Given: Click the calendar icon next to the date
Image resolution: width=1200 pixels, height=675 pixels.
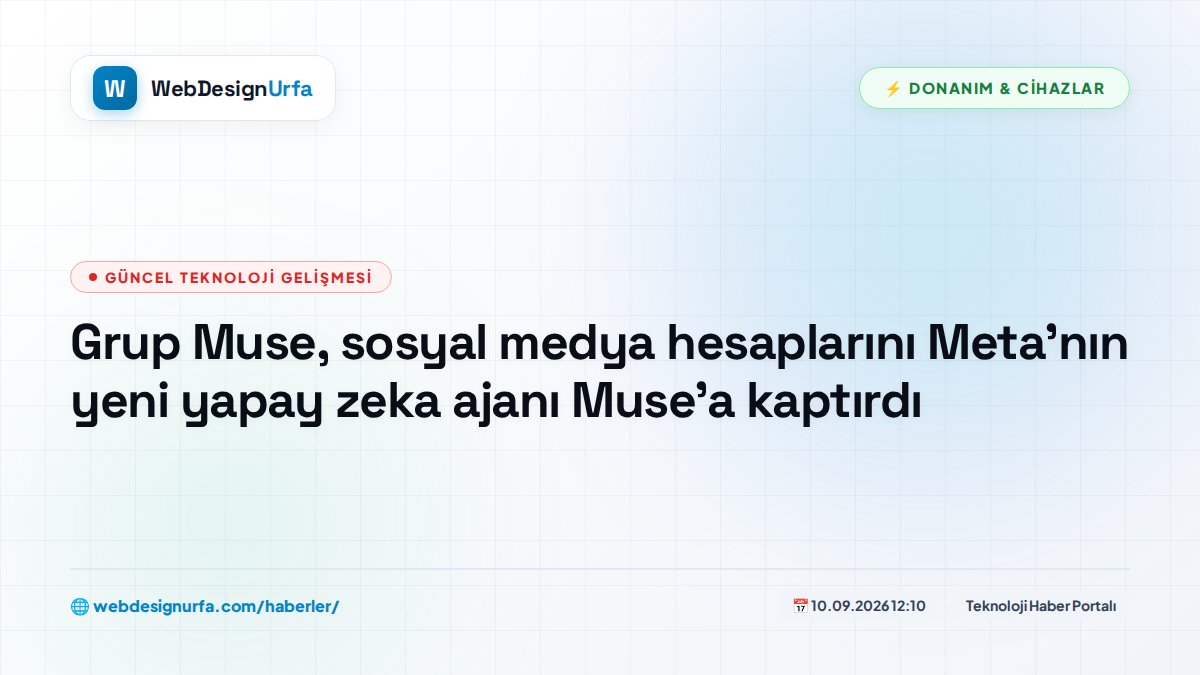Looking at the screenshot, I should tap(800, 606).
